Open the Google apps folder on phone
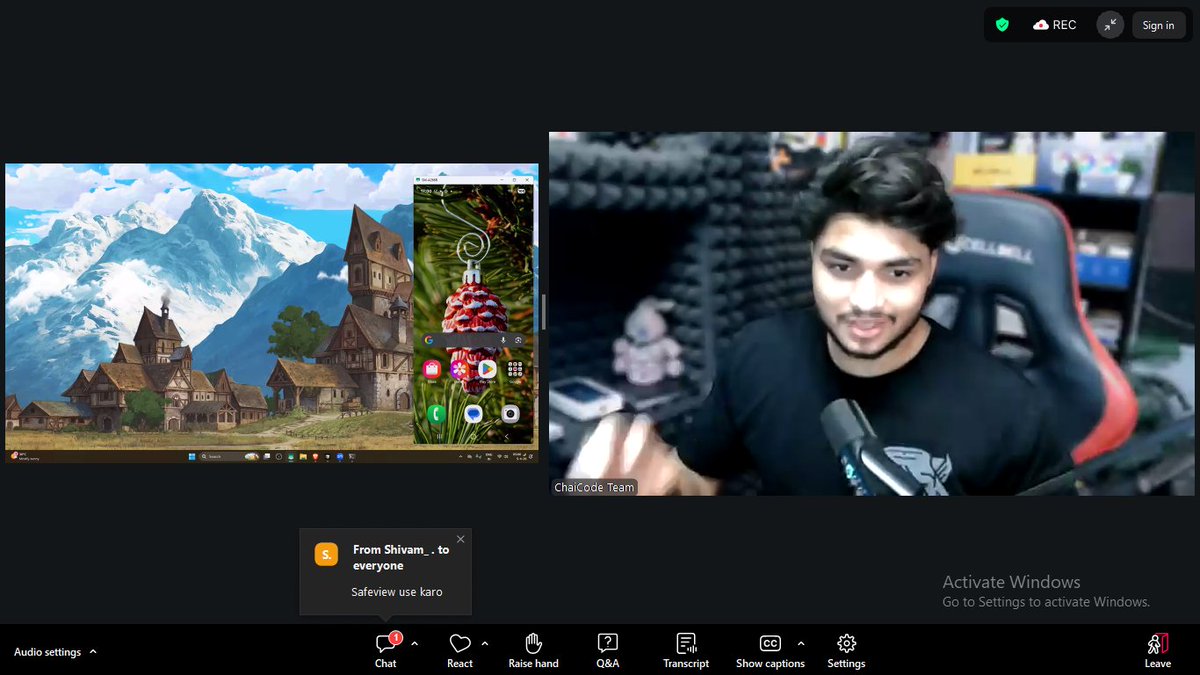 pos(515,369)
